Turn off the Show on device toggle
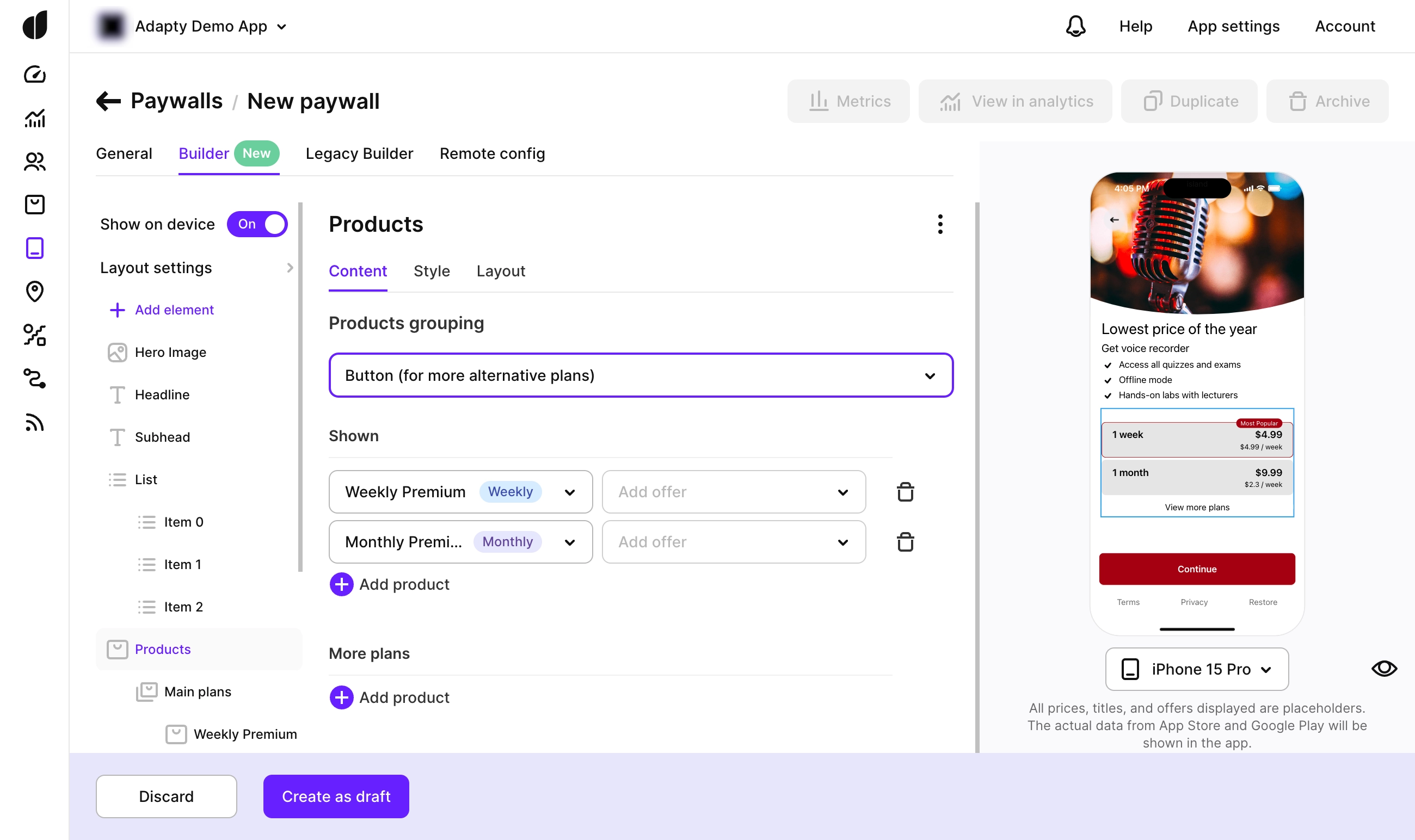The image size is (1415, 840). tap(257, 224)
